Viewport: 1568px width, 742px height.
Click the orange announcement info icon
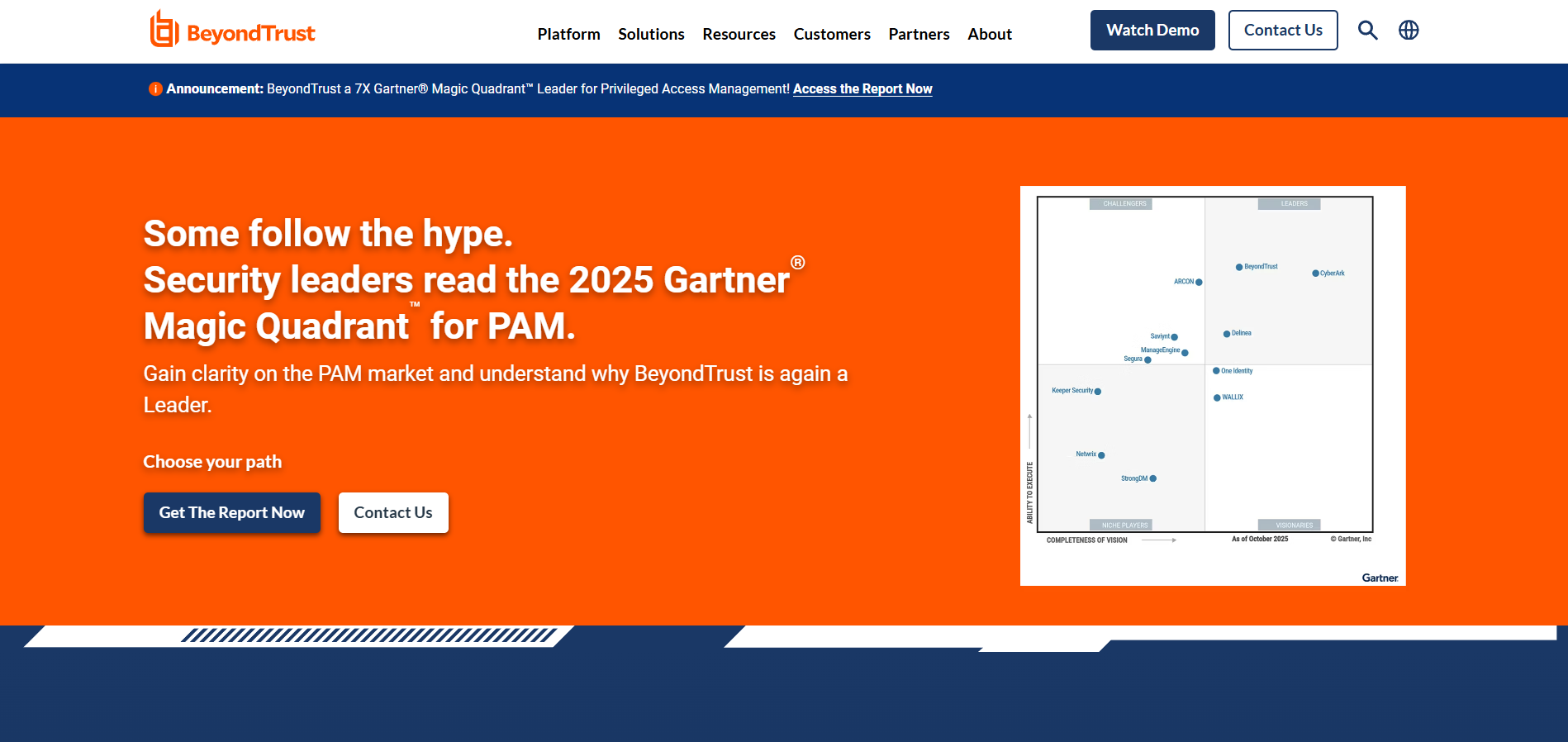point(154,89)
